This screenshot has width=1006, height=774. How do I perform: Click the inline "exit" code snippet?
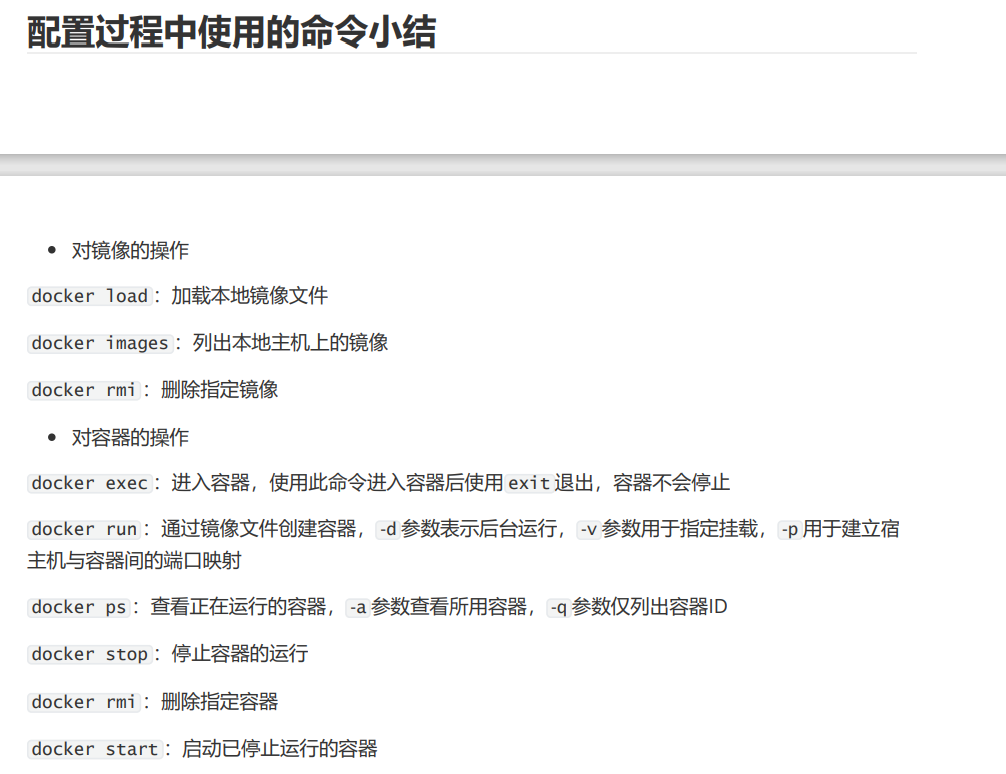[x=529, y=483]
